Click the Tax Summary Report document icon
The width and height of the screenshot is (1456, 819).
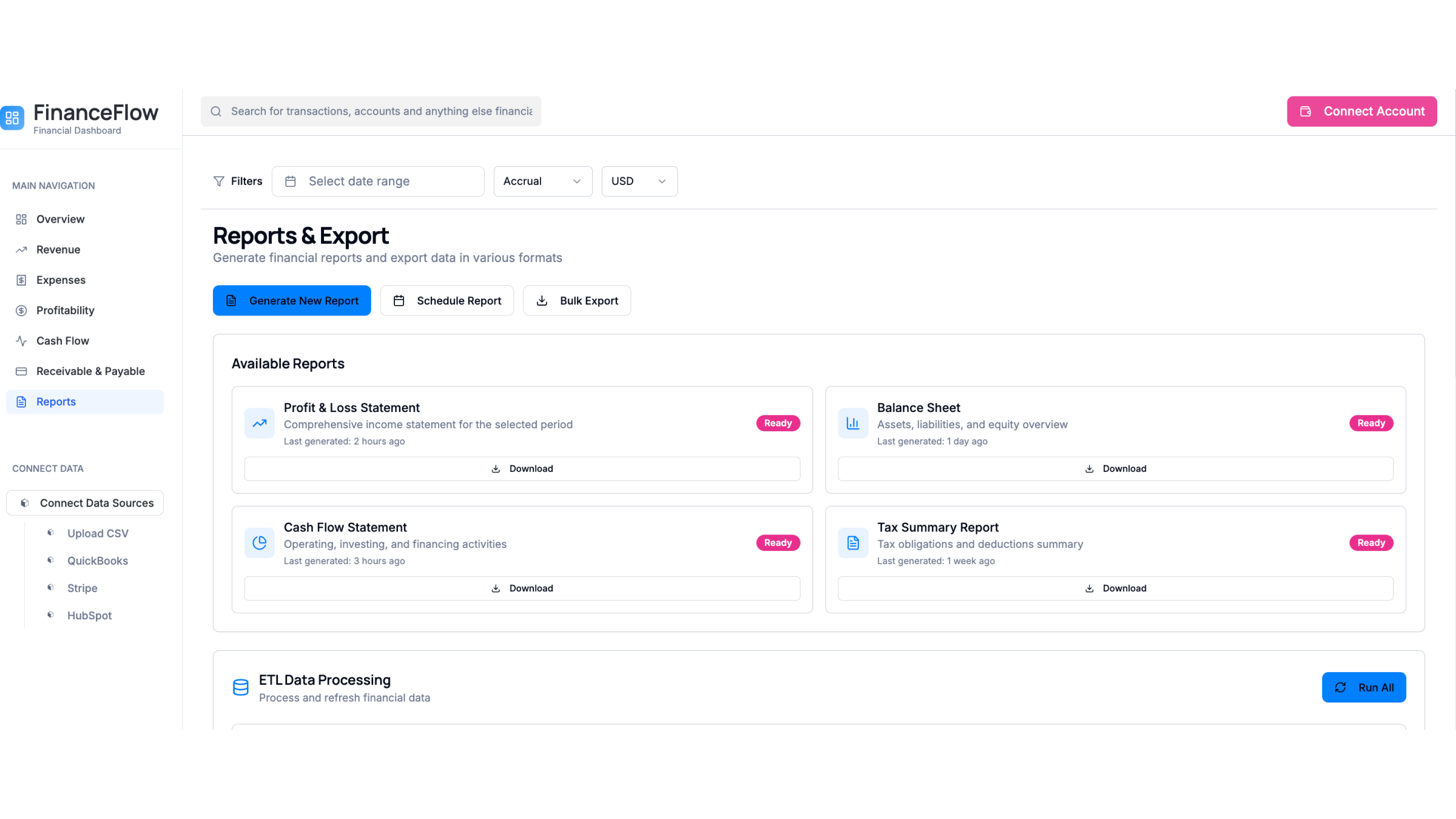coord(852,543)
